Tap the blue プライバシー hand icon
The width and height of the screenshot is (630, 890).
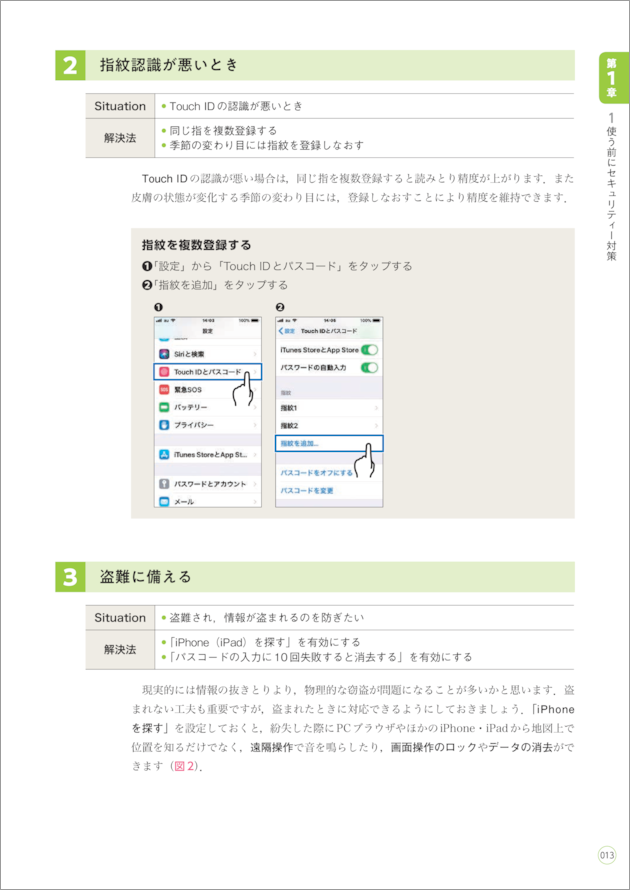(x=164, y=425)
